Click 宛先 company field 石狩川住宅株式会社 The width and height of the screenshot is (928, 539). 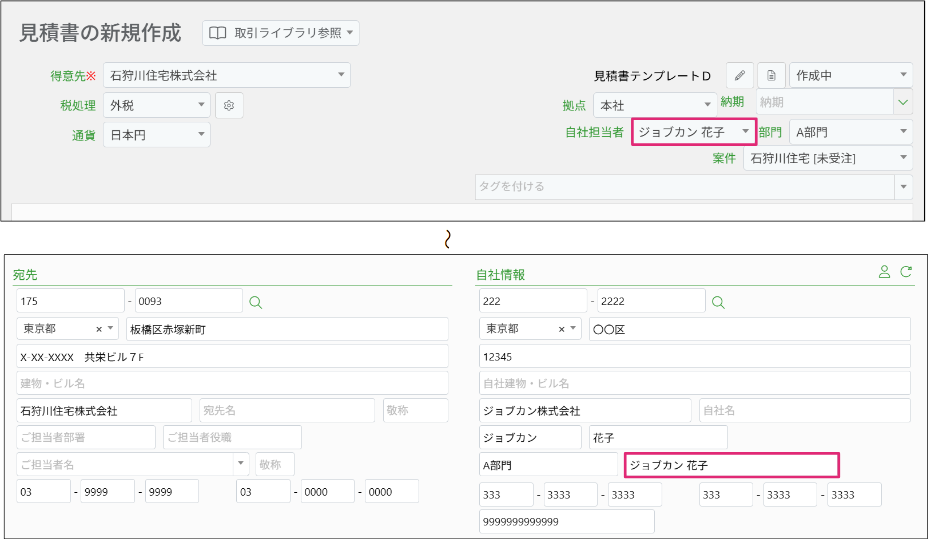pos(104,411)
